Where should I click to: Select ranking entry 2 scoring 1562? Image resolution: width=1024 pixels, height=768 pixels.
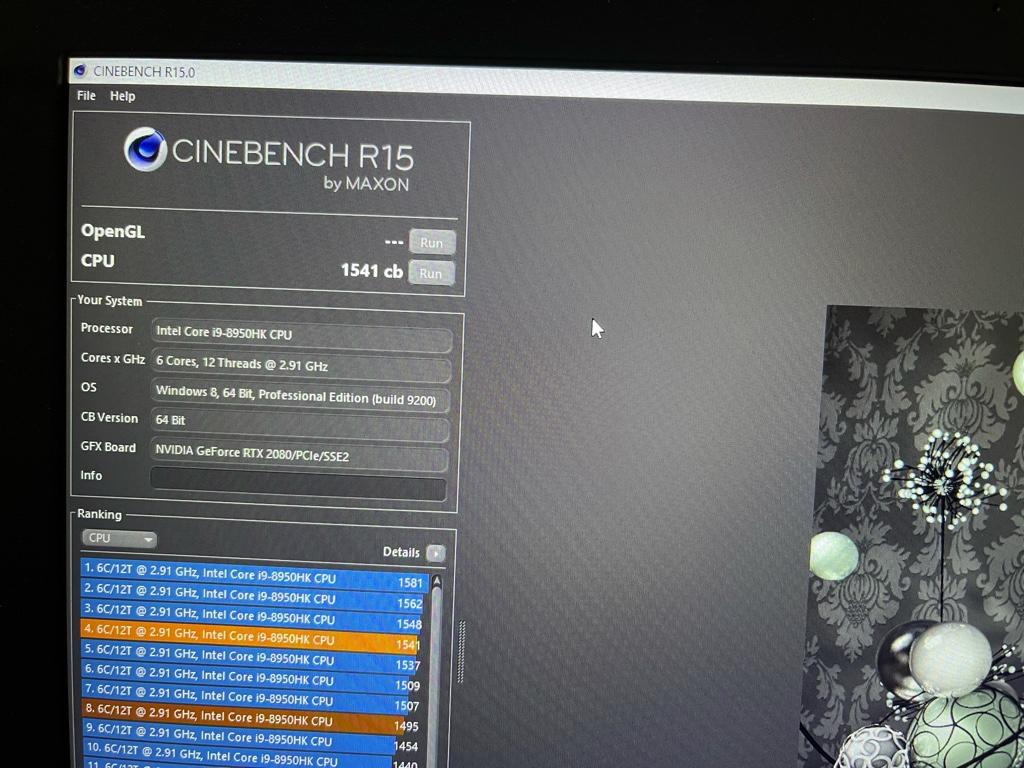(253, 596)
